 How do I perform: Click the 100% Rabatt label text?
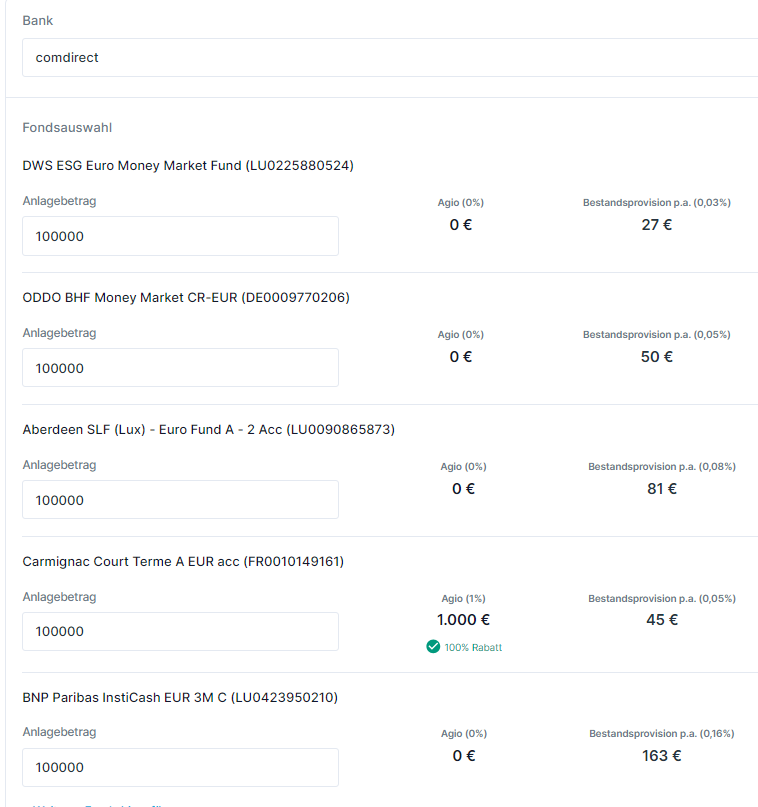(x=473, y=648)
